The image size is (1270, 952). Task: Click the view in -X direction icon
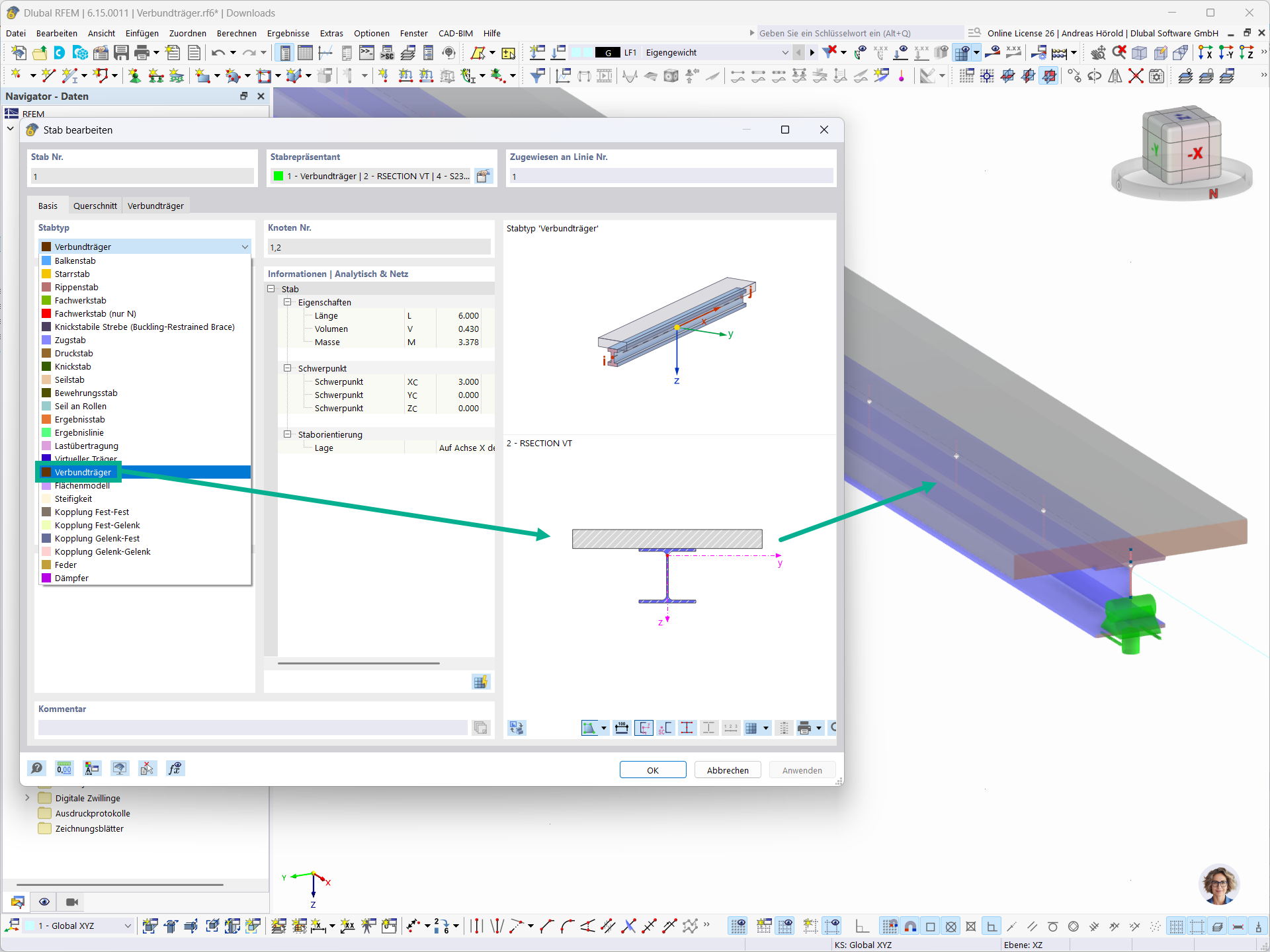click(1205, 53)
